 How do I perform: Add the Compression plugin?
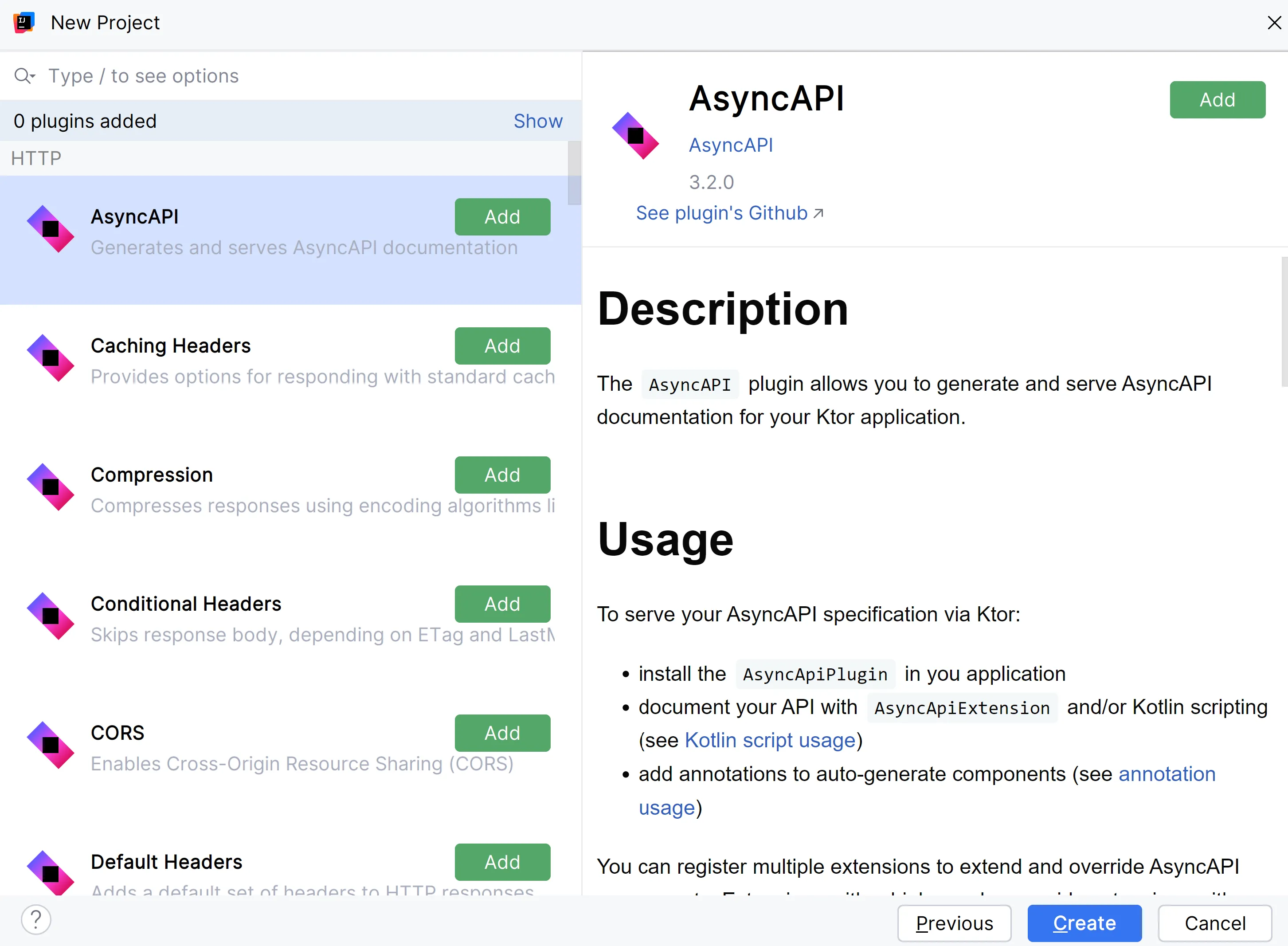pyautogui.click(x=502, y=475)
